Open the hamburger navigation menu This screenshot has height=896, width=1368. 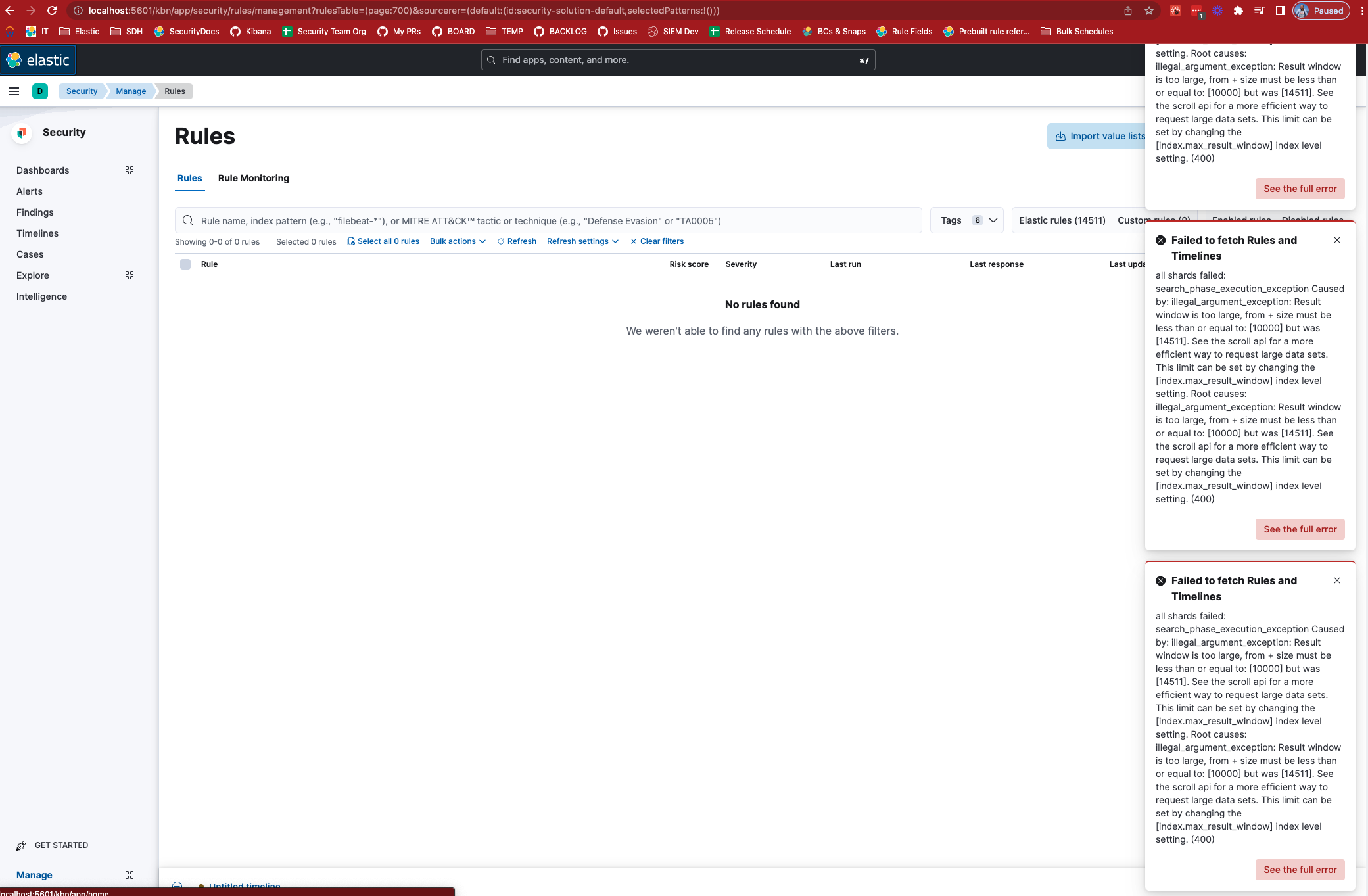click(x=13, y=91)
